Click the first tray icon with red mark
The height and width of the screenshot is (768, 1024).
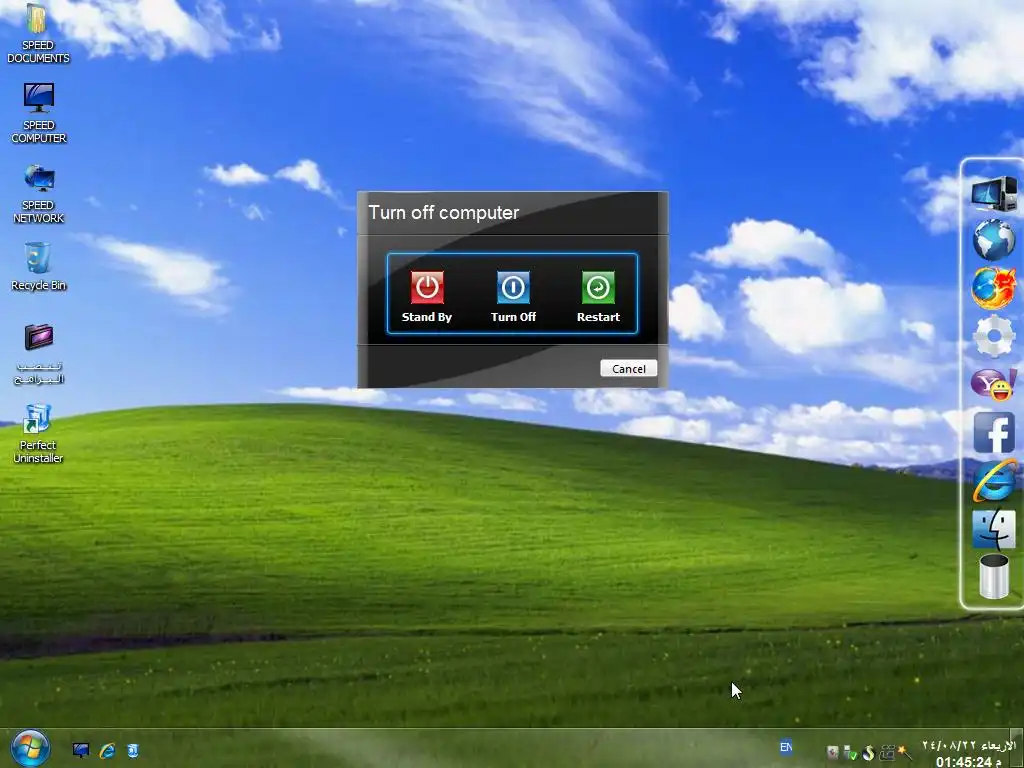[x=833, y=752]
